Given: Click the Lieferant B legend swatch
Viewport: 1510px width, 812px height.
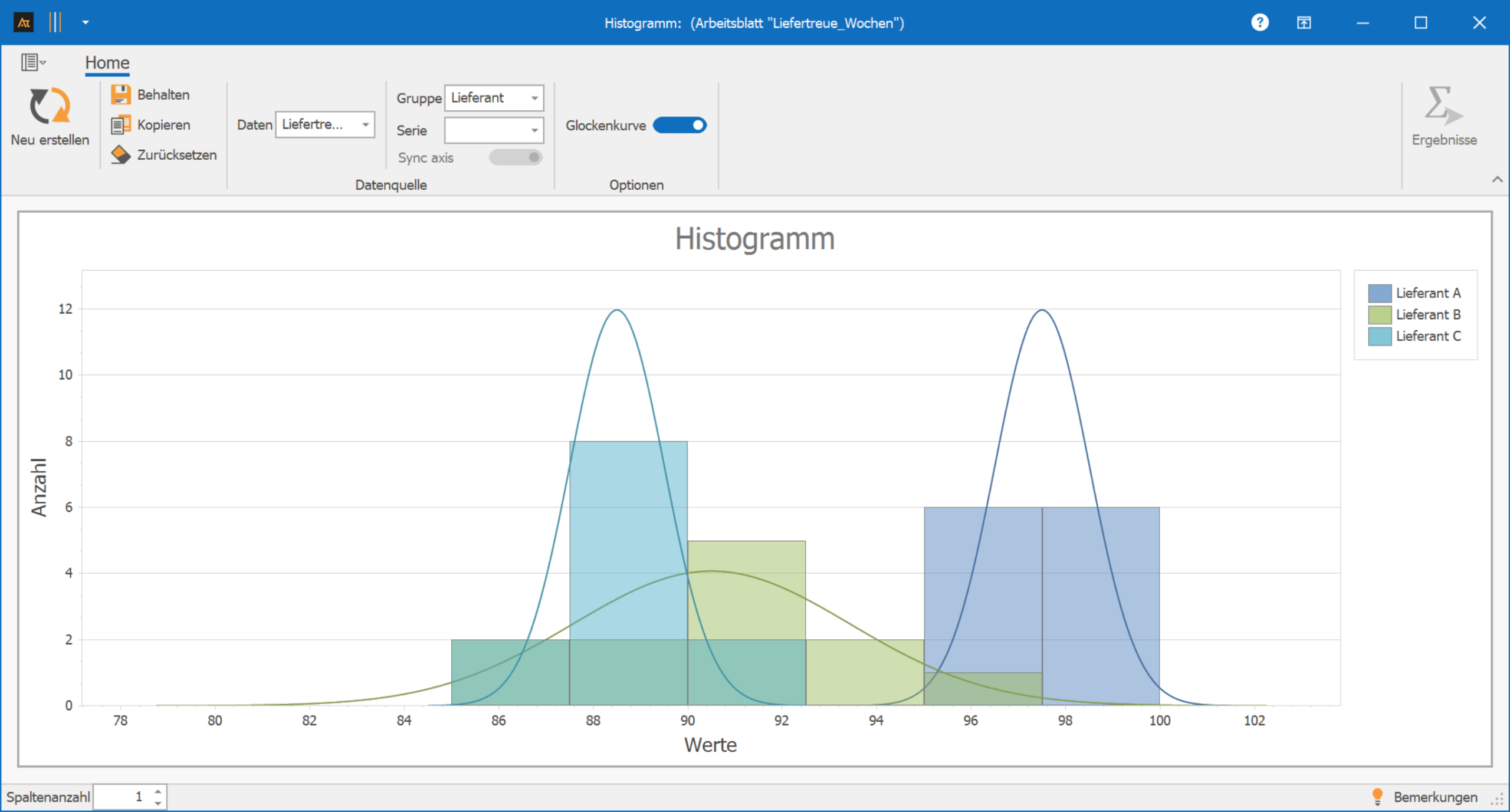Looking at the screenshot, I should [1380, 314].
